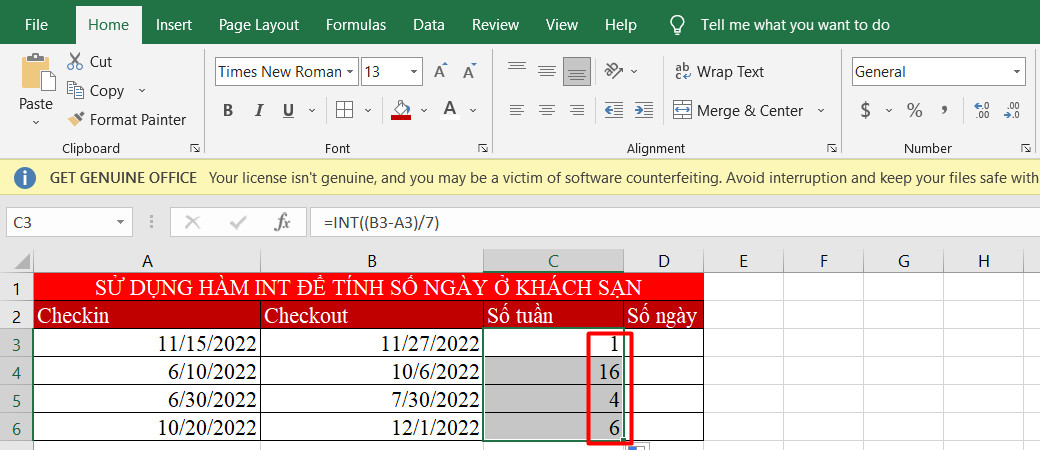Switch to the Data tab
The height and width of the screenshot is (450, 1040).
tap(428, 25)
